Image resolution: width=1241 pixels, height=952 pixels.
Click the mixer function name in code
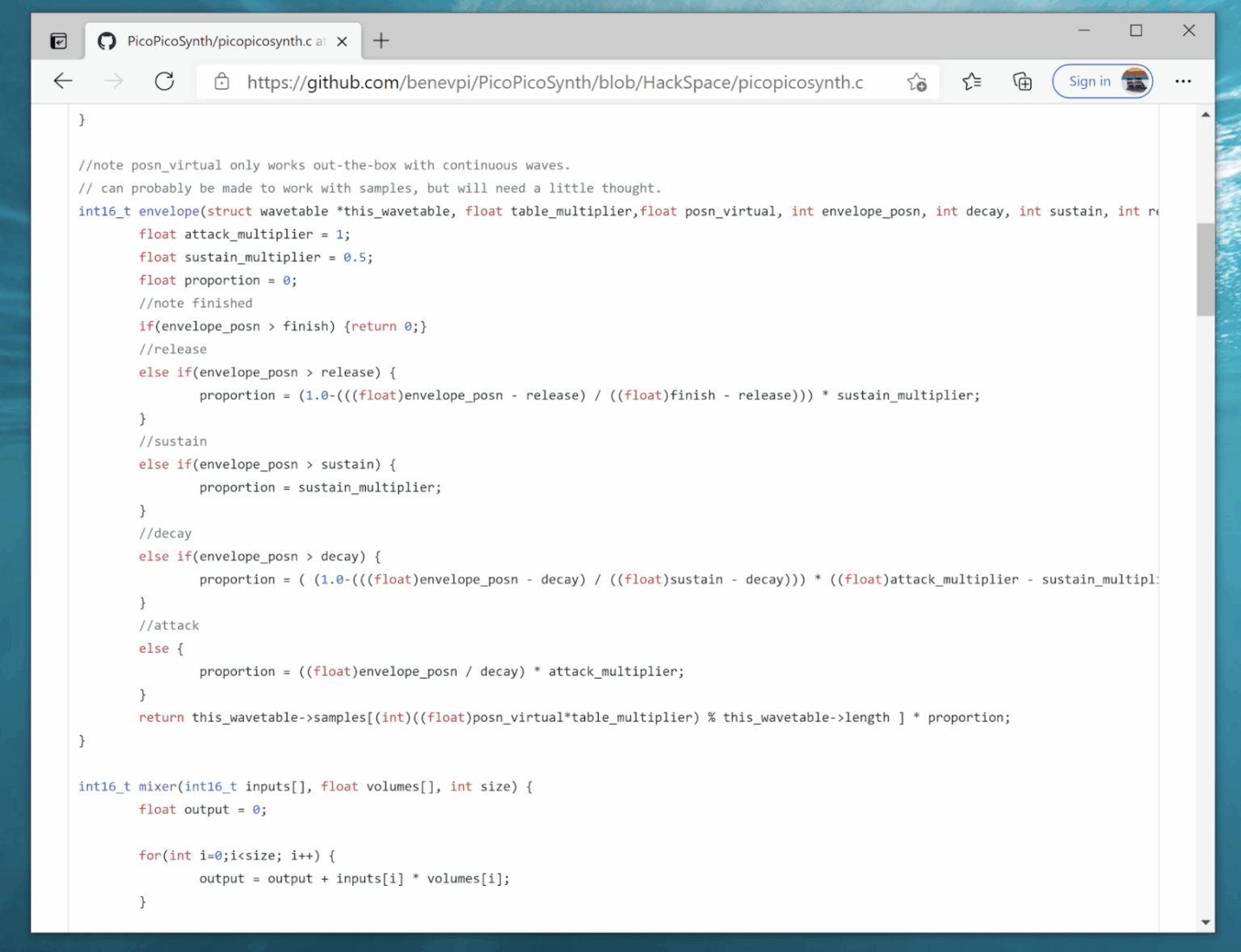157,787
